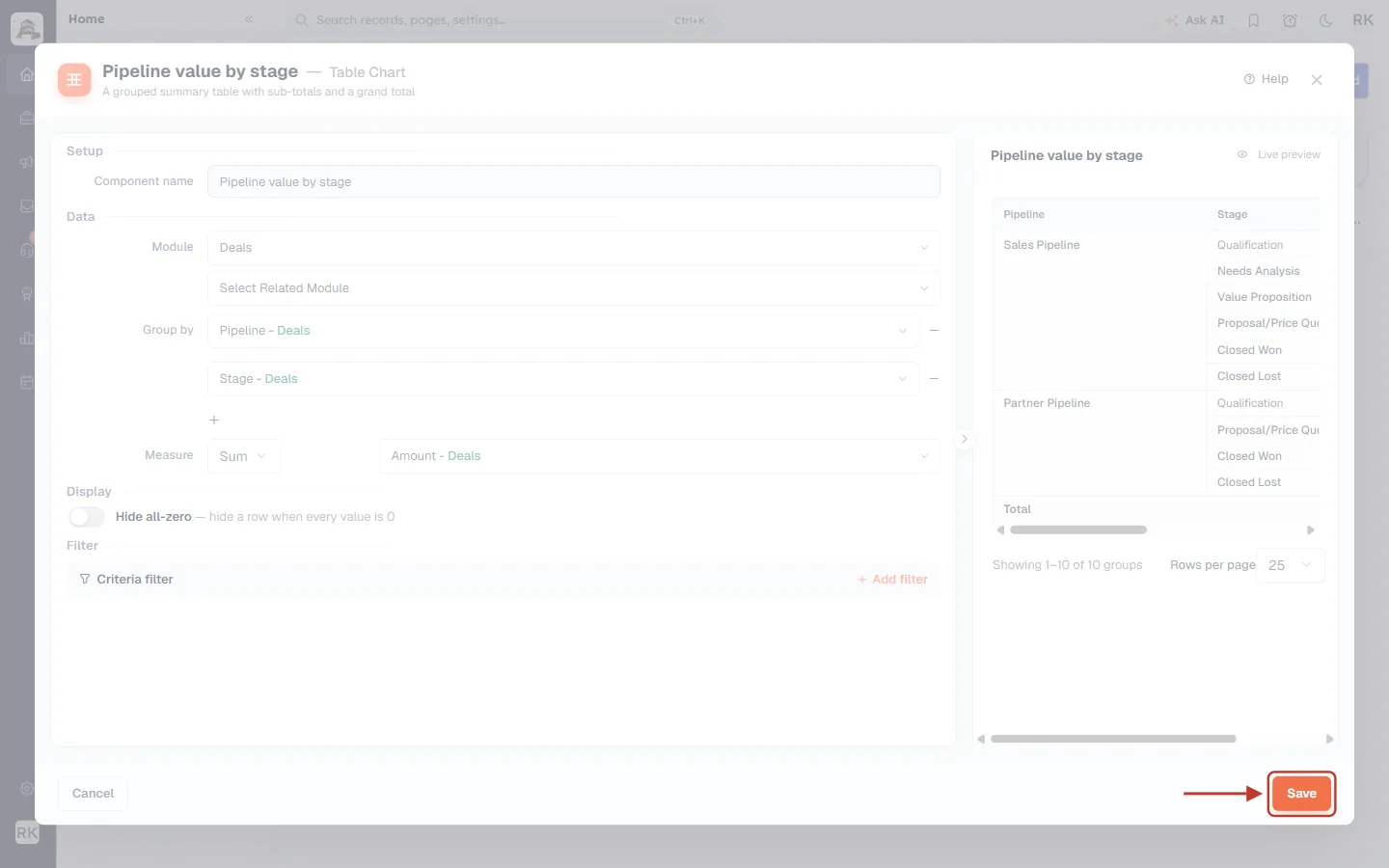
Task: Toggle dark mode with the moon icon
Action: point(1326,20)
